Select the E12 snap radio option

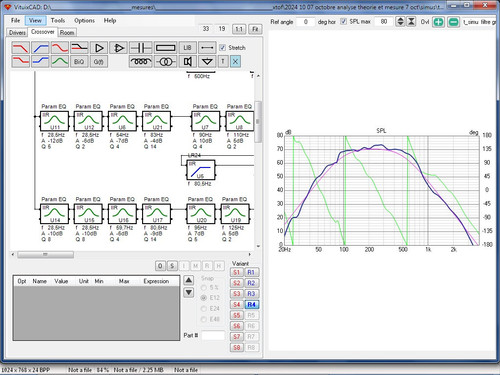tap(204, 298)
